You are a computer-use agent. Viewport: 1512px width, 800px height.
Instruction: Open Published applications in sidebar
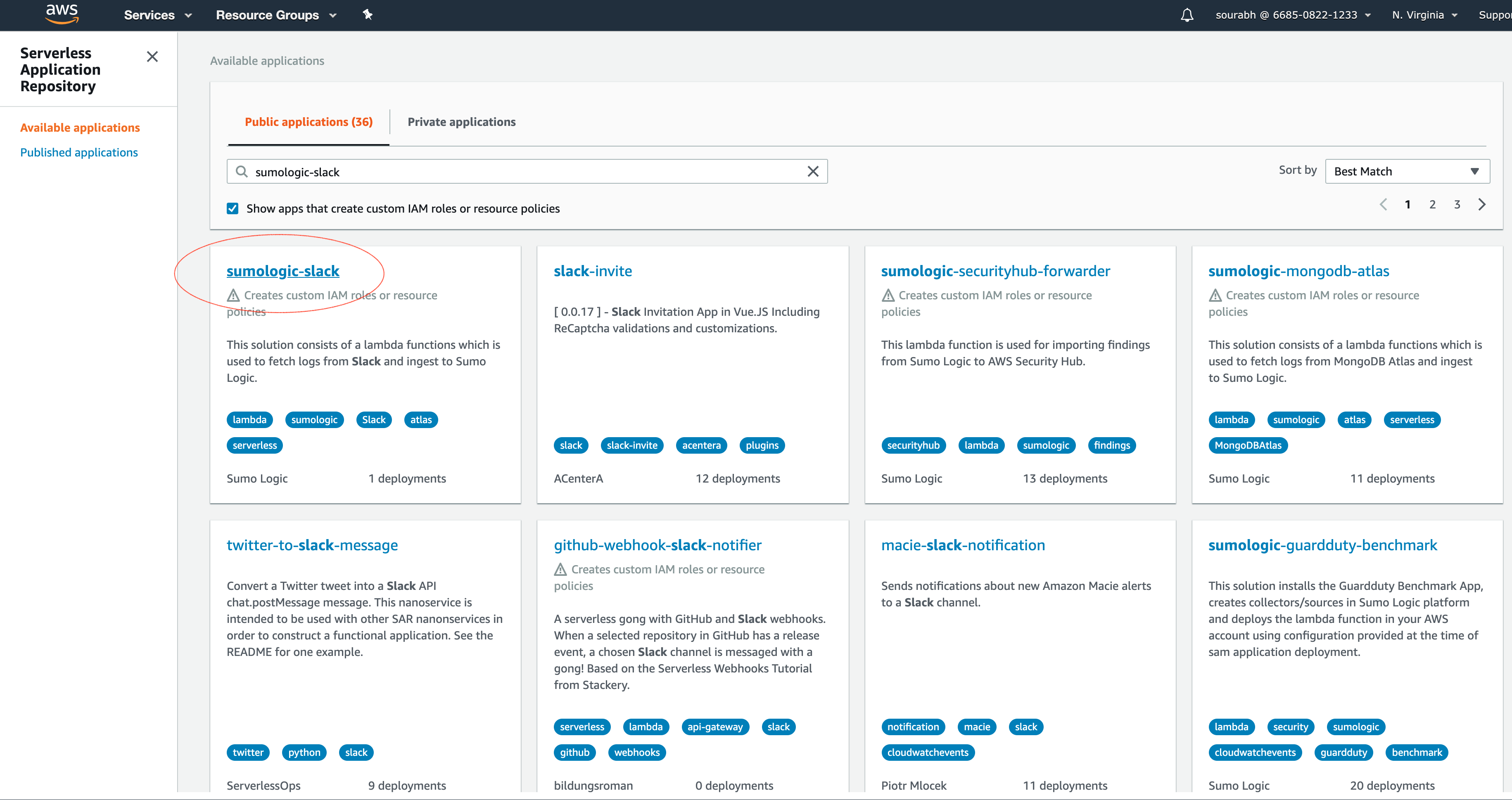point(78,152)
